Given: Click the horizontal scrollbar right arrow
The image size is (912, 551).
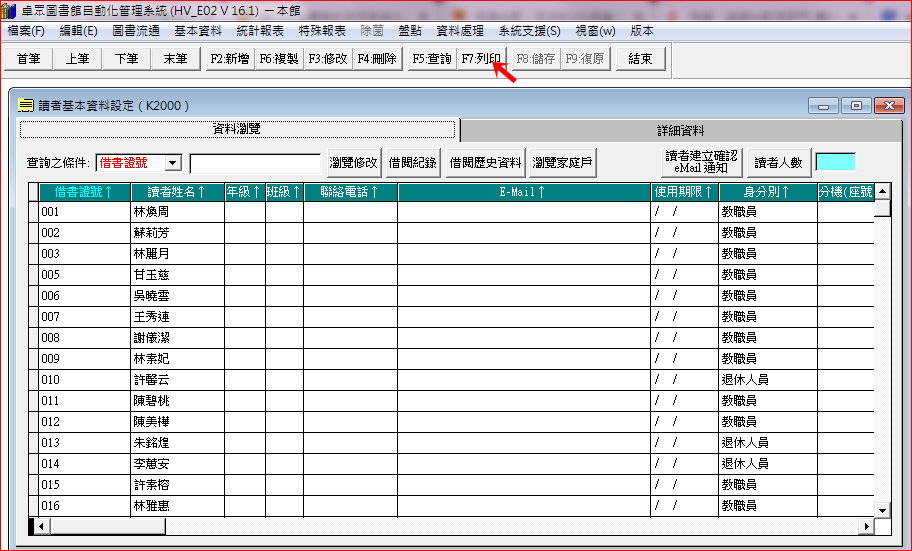Looking at the screenshot, I should tap(867, 526).
